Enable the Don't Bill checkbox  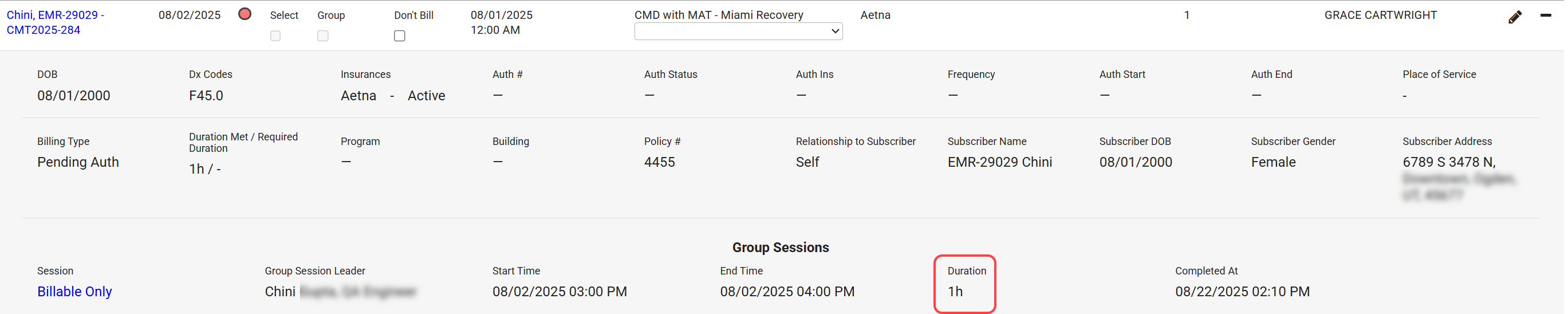(400, 36)
